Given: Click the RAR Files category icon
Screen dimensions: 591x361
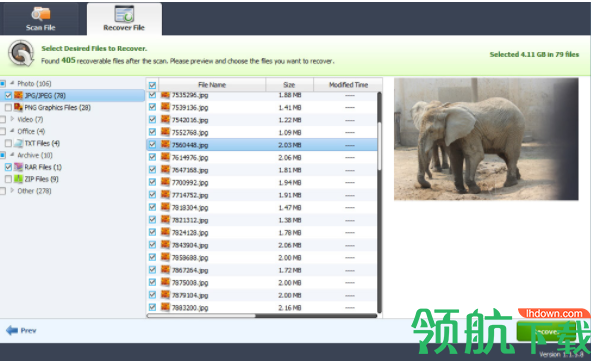Looking at the screenshot, I should [x=18, y=167].
